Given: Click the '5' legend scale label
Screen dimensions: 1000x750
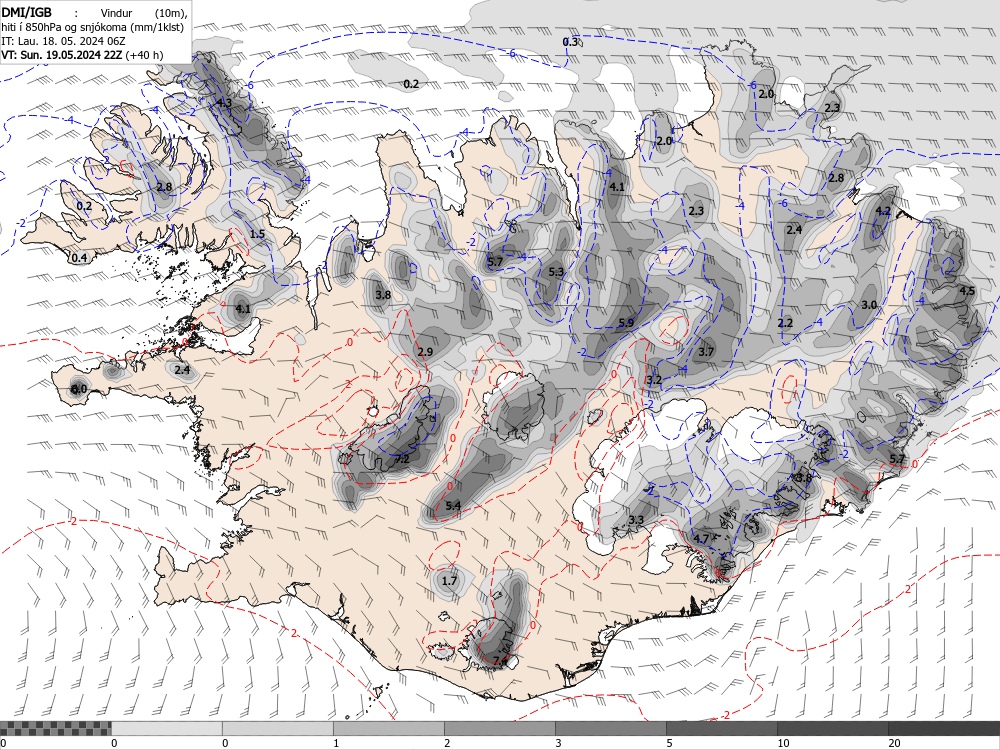Looking at the screenshot, I should [669, 743].
